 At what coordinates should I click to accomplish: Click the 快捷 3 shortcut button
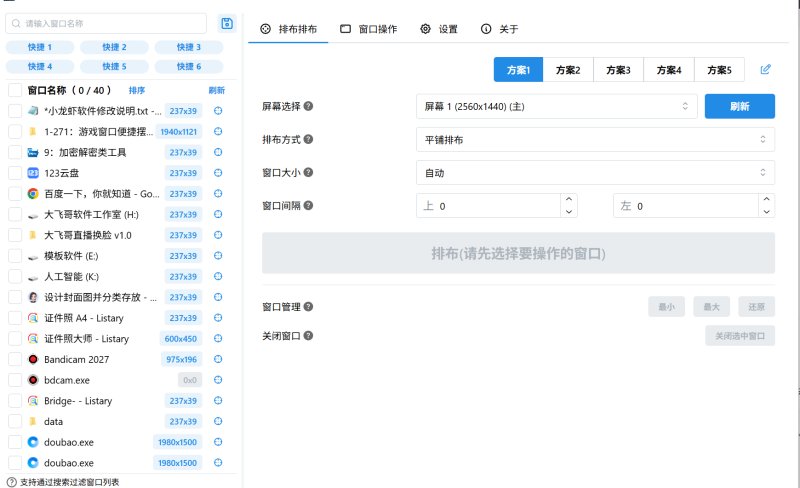tap(189, 47)
